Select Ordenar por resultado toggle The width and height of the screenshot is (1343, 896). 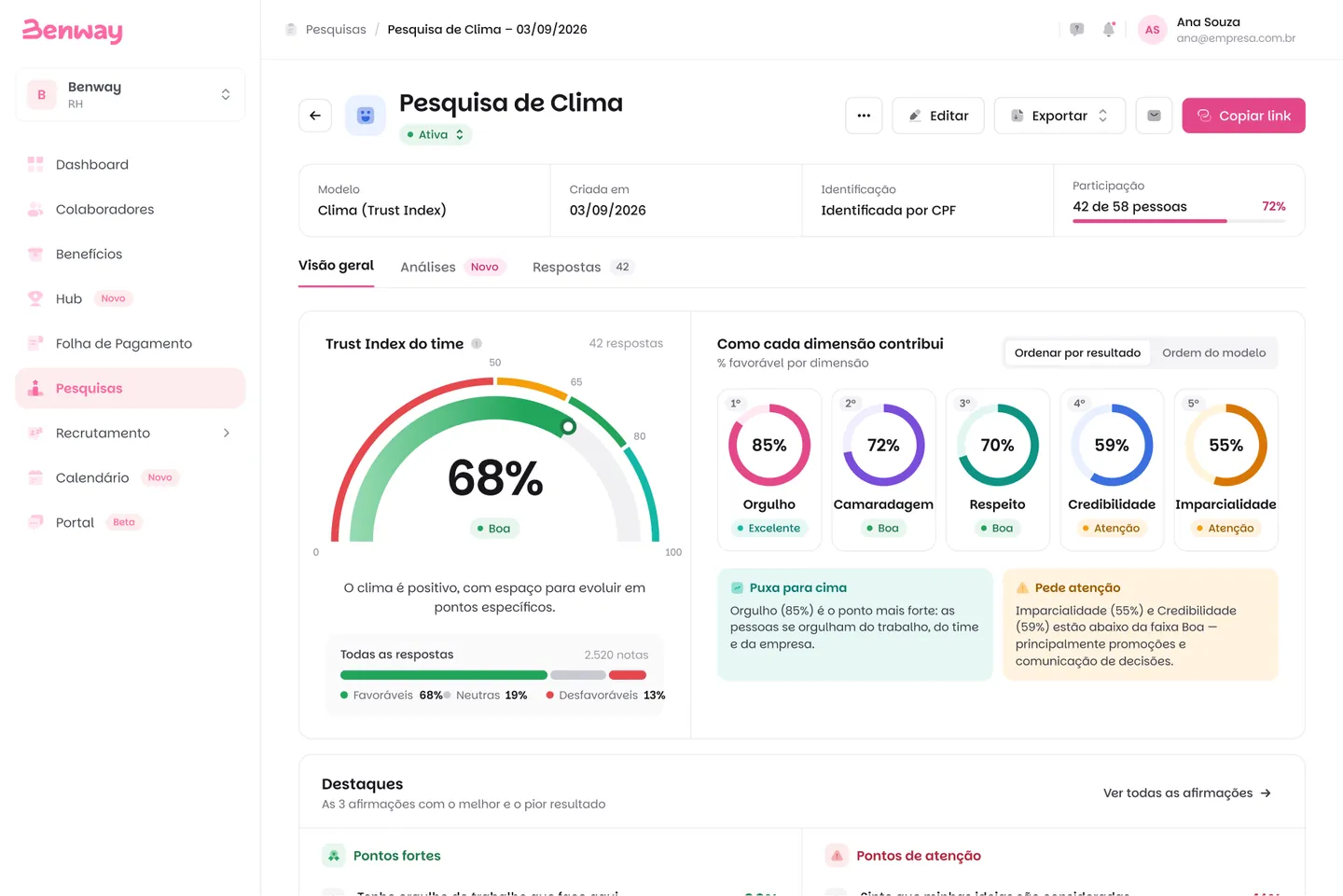tap(1077, 352)
